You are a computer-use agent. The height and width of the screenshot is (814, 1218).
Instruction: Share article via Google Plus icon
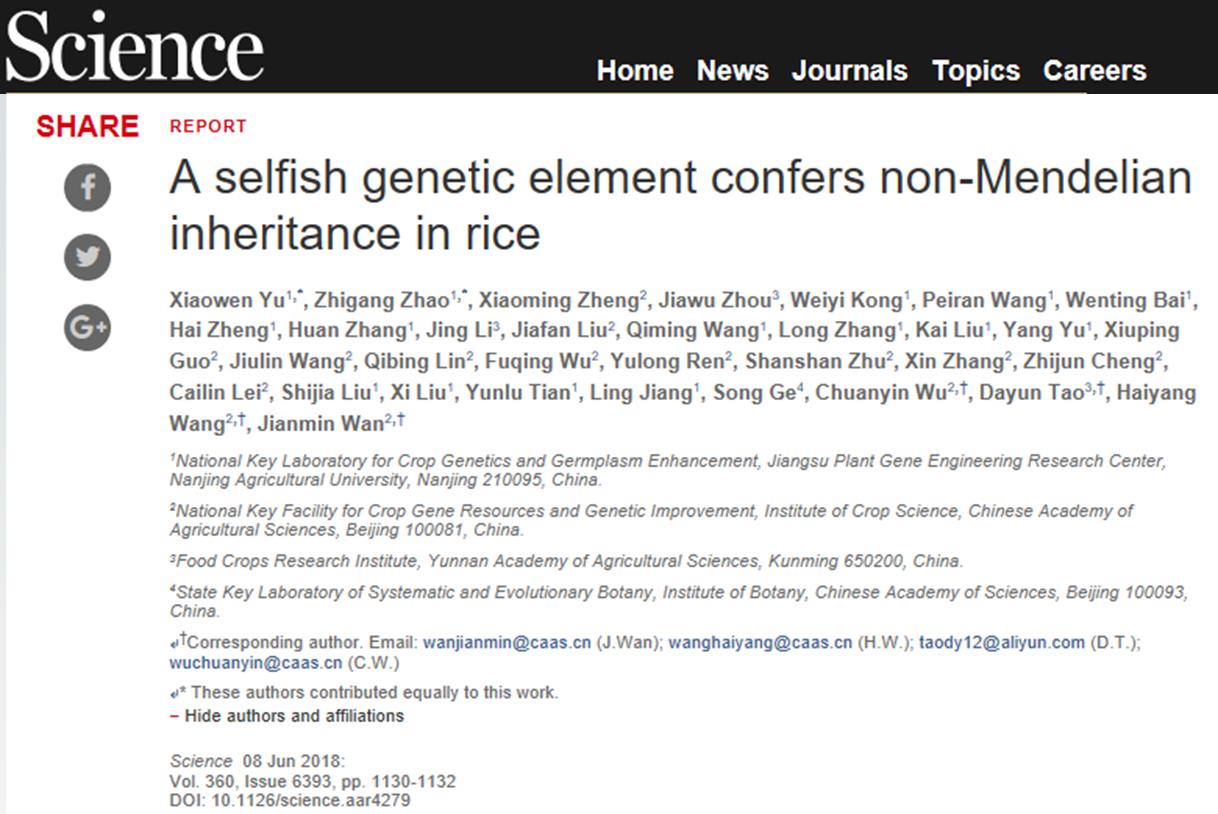click(x=87, y=327)
